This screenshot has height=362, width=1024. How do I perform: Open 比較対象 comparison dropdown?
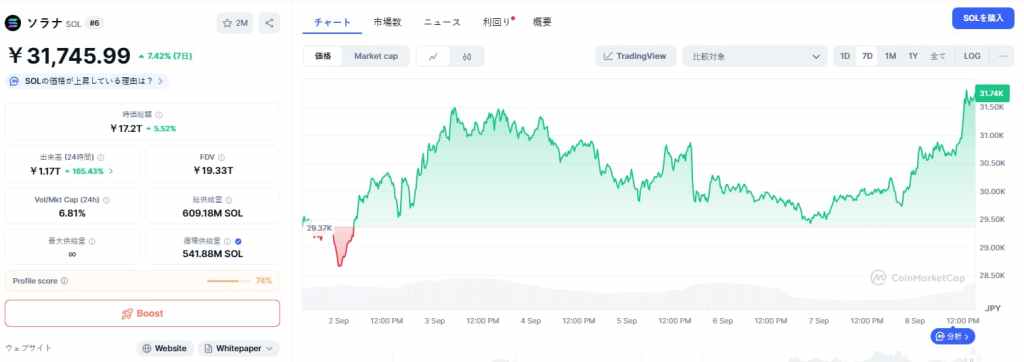coord(754,56)
